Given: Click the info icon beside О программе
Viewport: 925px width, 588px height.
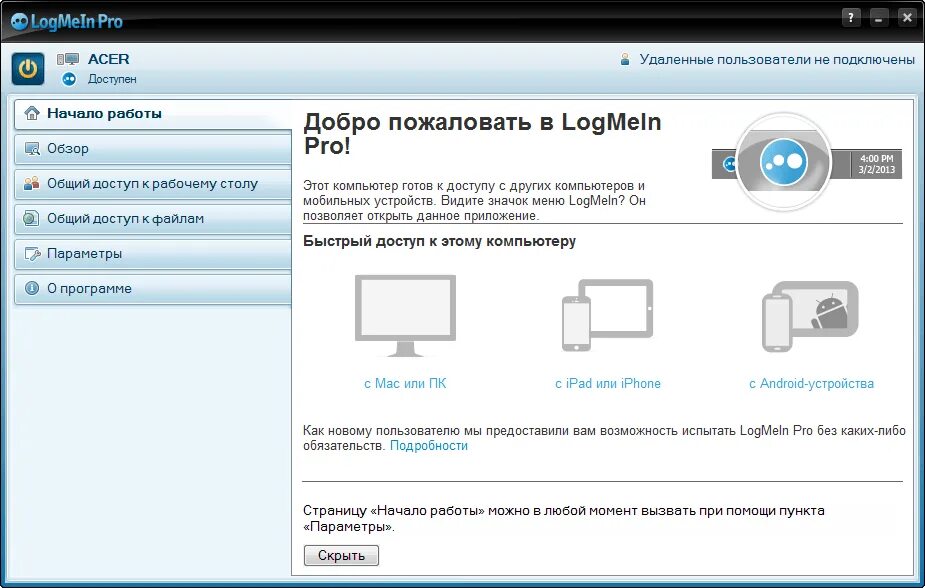Looking at the screenshot, I should pos(31,288).
